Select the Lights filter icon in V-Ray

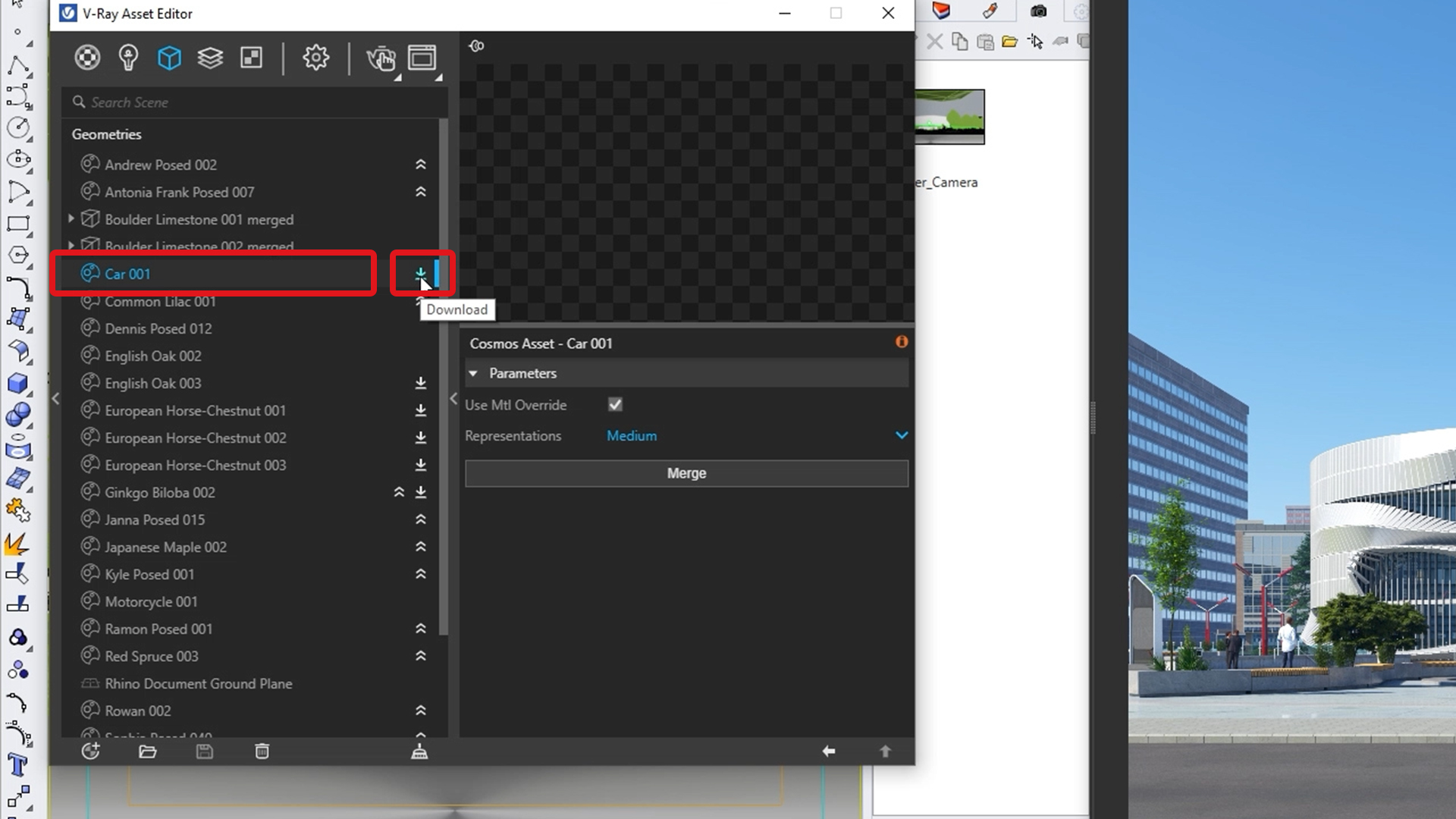[x=128, y=57]
